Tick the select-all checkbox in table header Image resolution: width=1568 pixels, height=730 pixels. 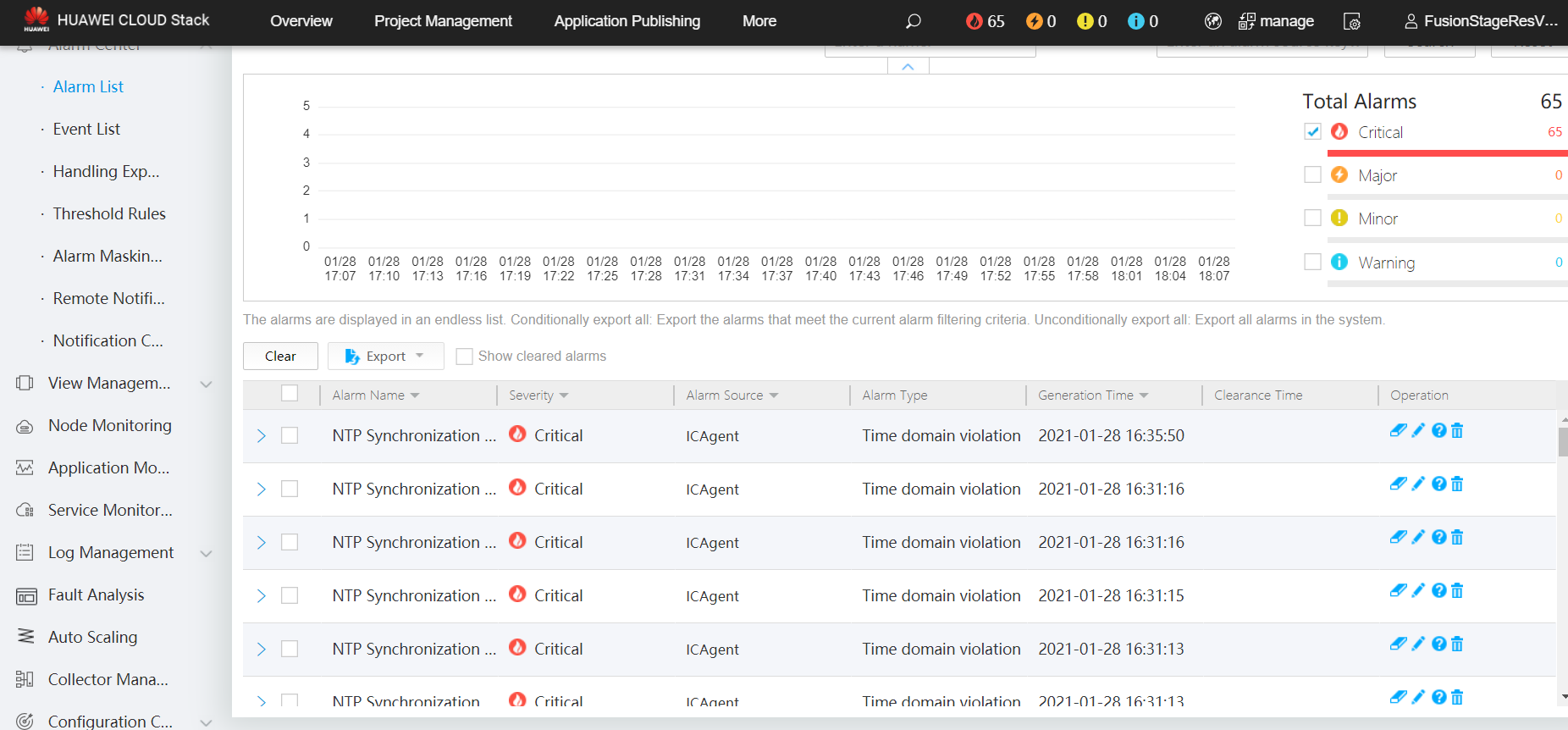tap(290, 393)
